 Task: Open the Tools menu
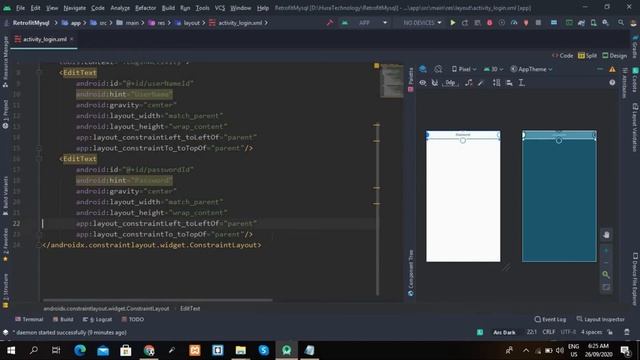coord(202,8)
